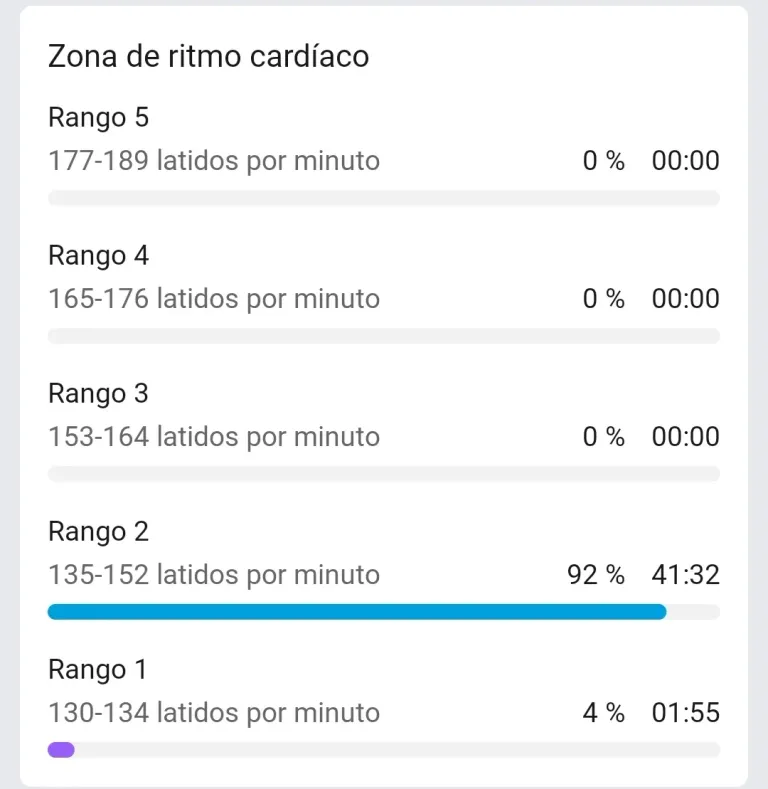
Task: Click the 153-164 latidos por minuto text
Action: tap(214, 437)
